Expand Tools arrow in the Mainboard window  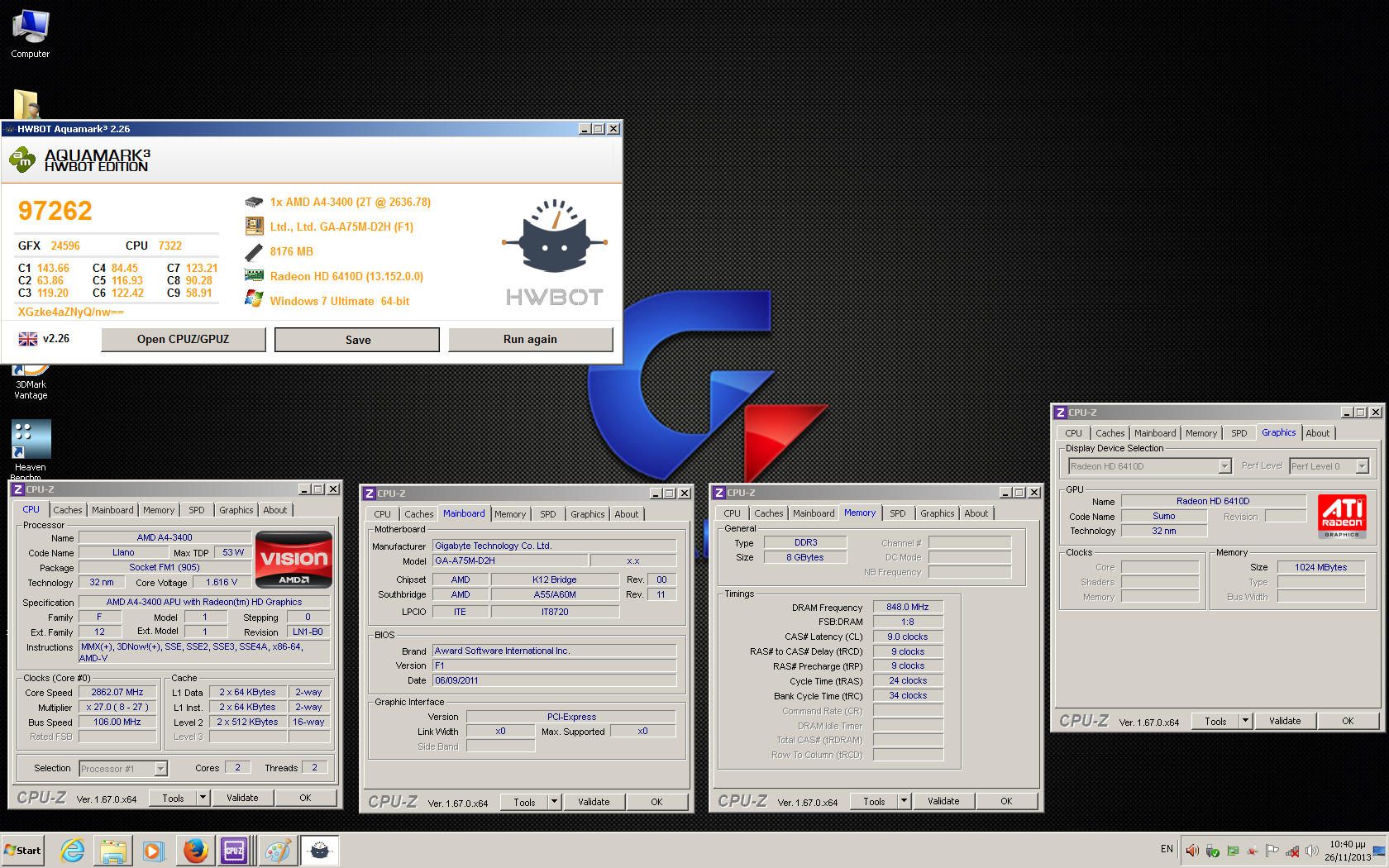click(x=554, y=802)
